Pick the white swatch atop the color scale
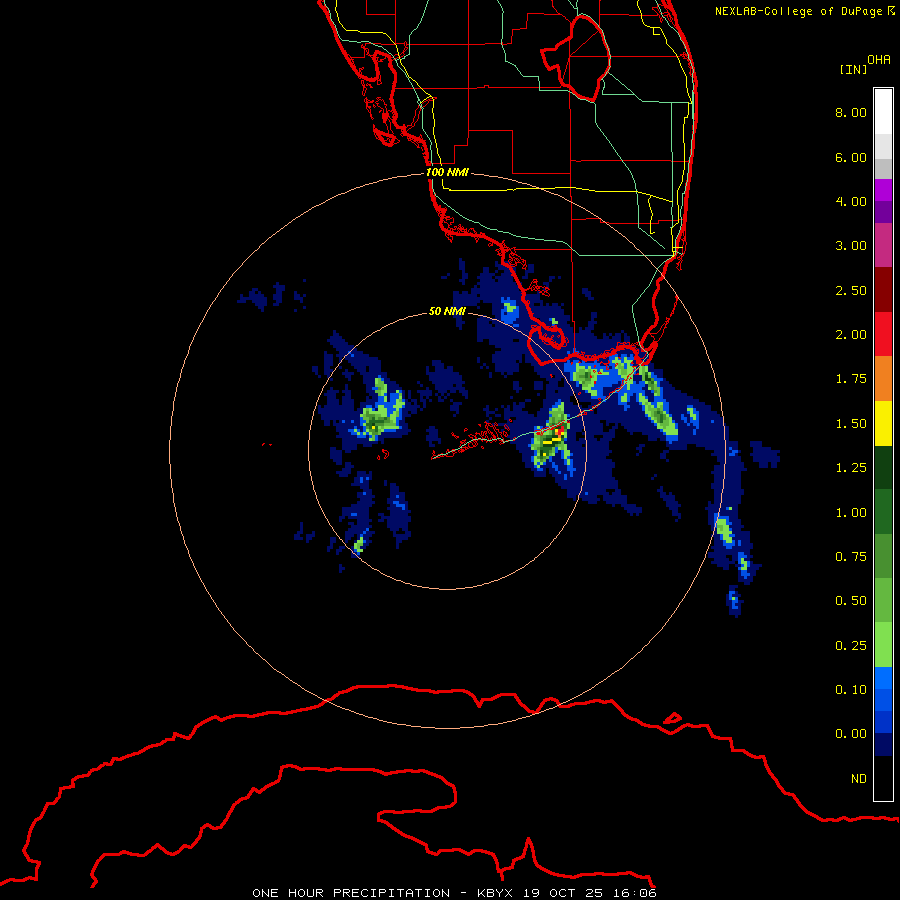900x900 pixels. click(883, 112)
